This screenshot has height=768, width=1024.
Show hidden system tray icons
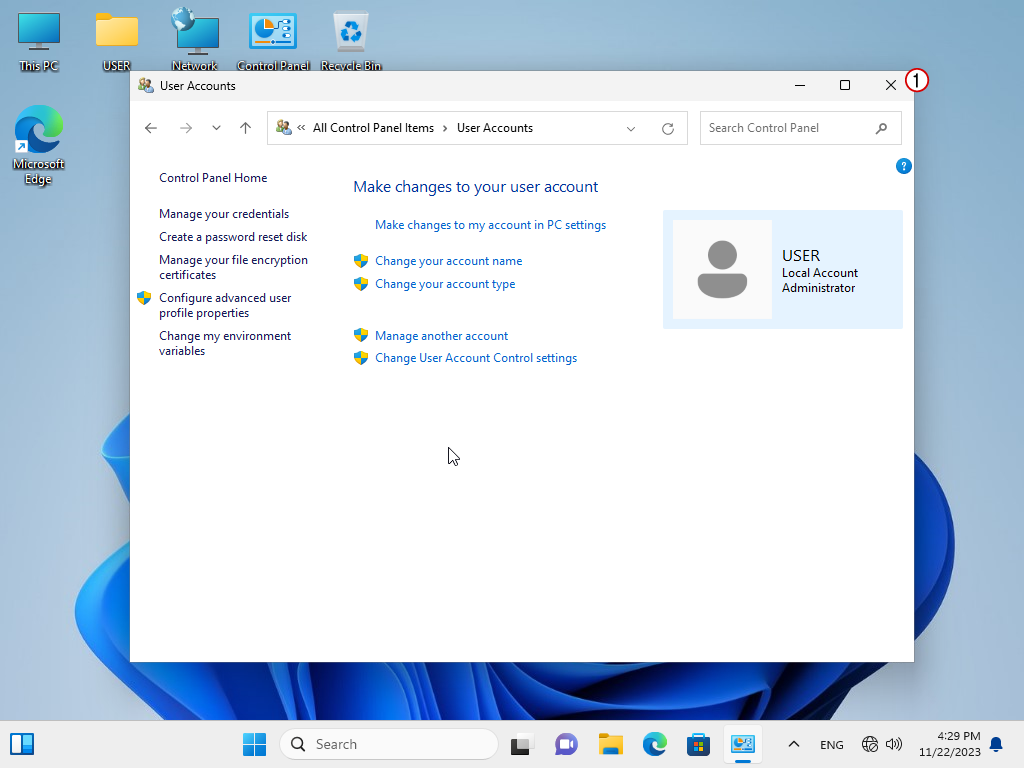click(x=794, y=744)
